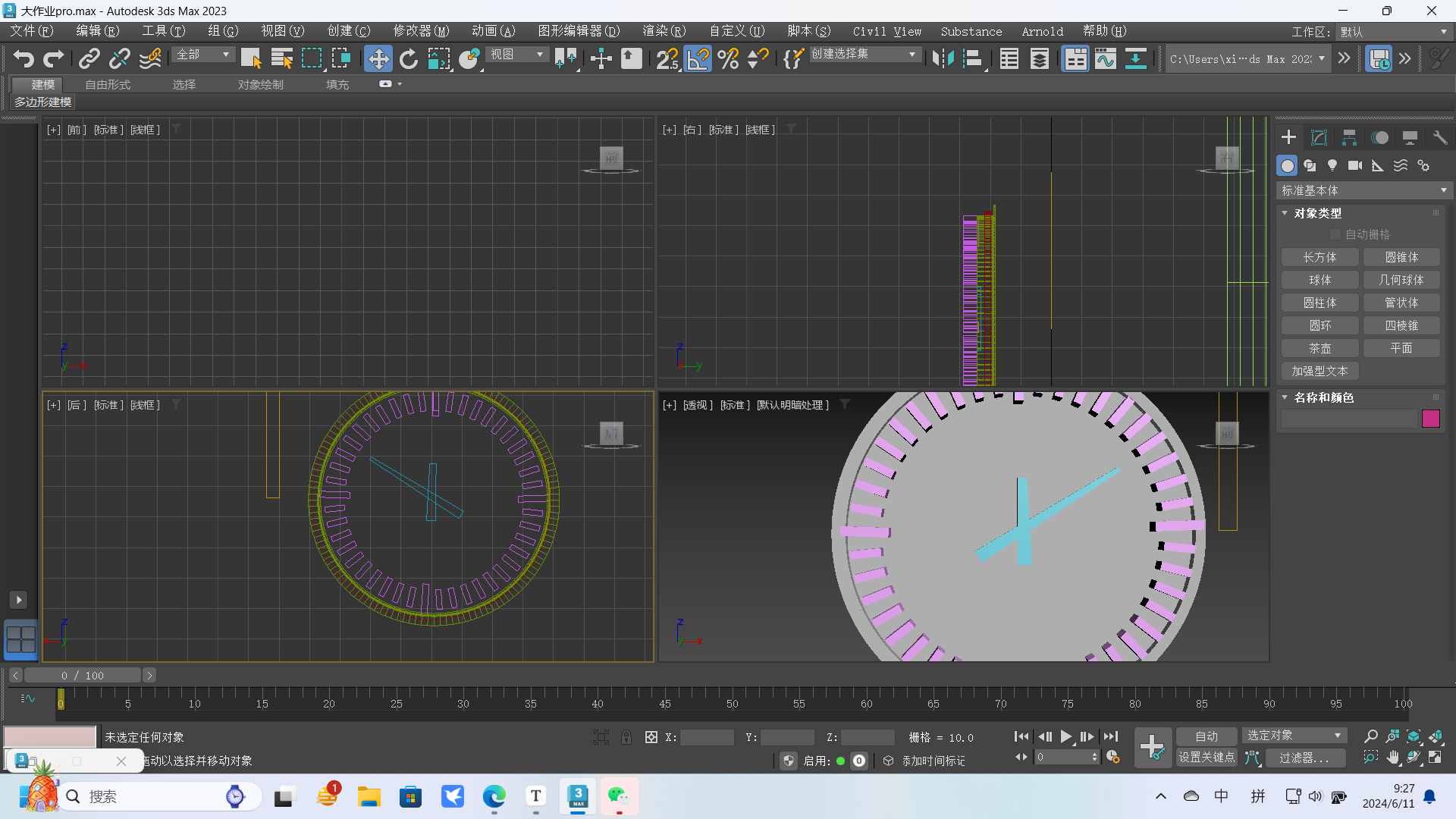
Task: Select the Lights category icon
Action: (x=1332, y=165)
